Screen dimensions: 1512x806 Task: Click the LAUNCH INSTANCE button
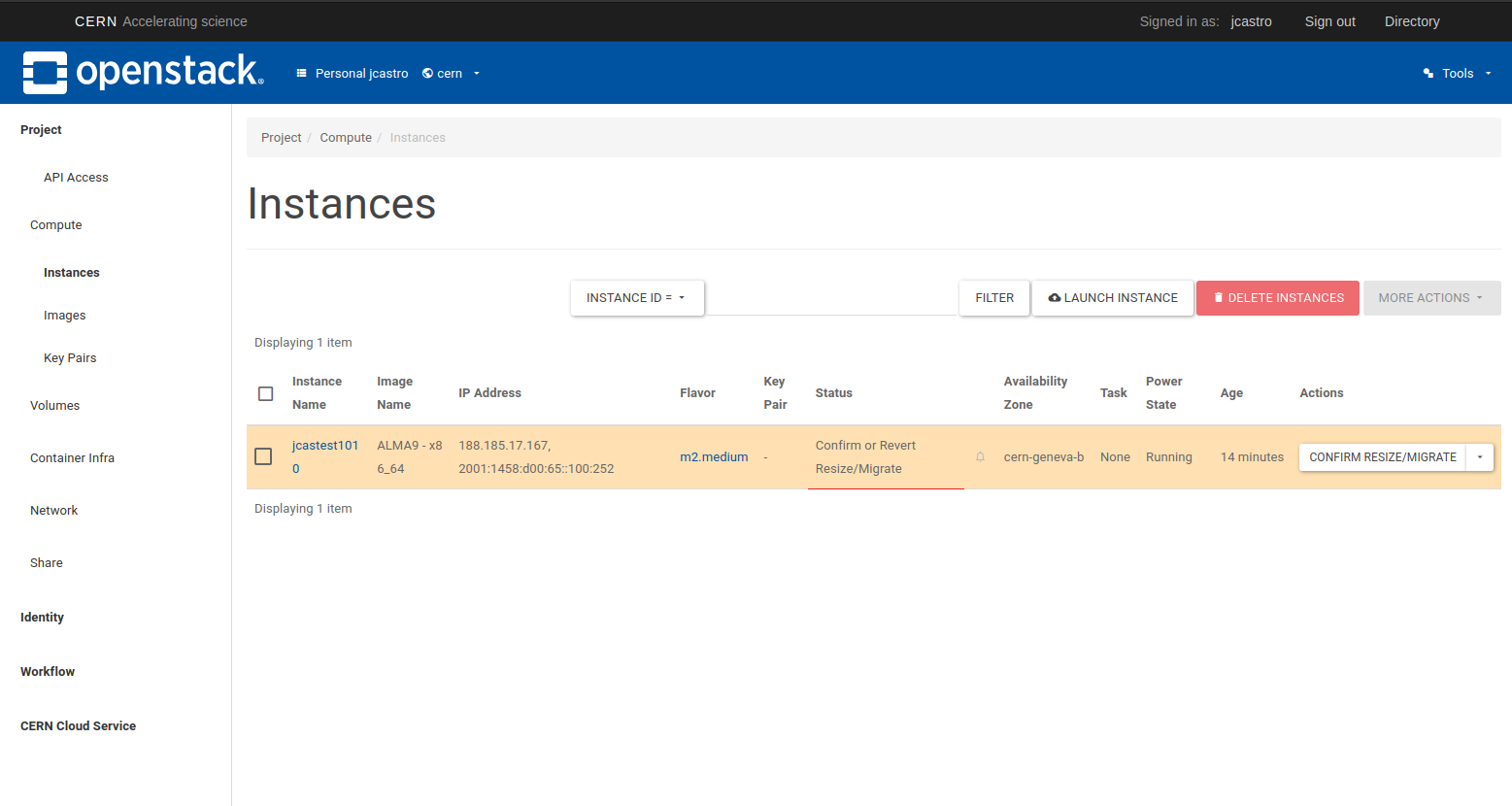[1113, 298]
